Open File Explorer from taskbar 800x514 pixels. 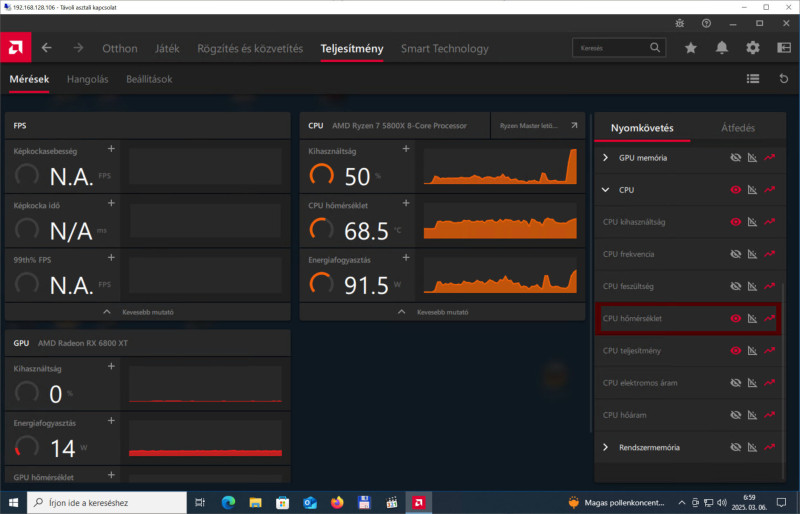[x=255, y=502]
